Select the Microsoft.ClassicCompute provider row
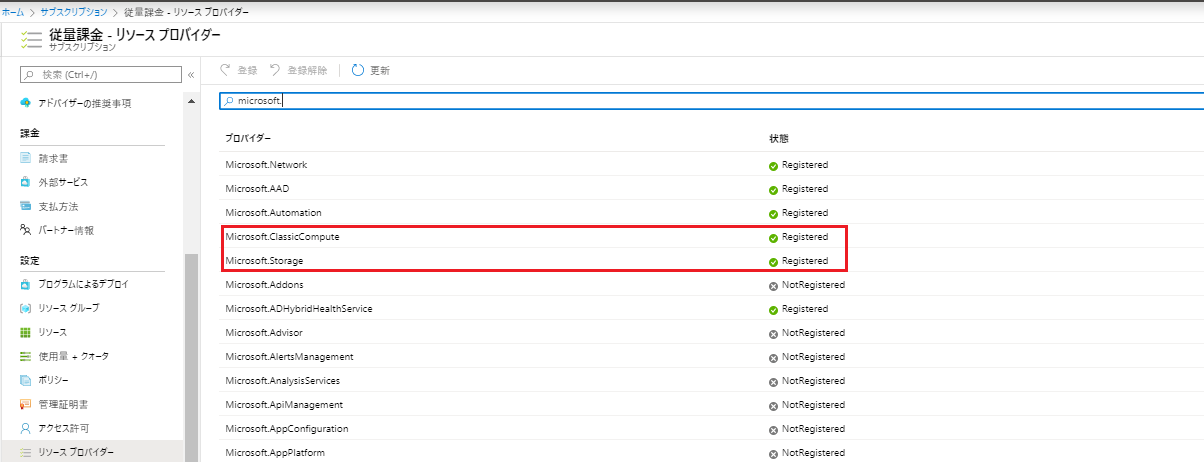This screenshot has height=462, width=1204. [x=712, y=237]
